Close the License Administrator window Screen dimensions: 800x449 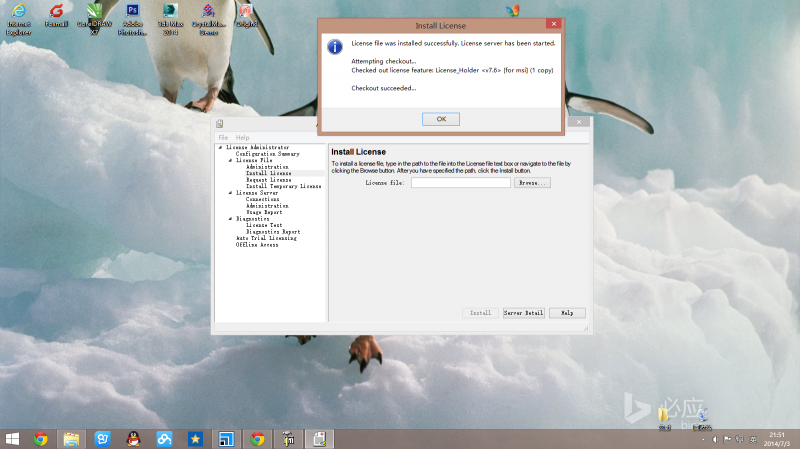579,122
